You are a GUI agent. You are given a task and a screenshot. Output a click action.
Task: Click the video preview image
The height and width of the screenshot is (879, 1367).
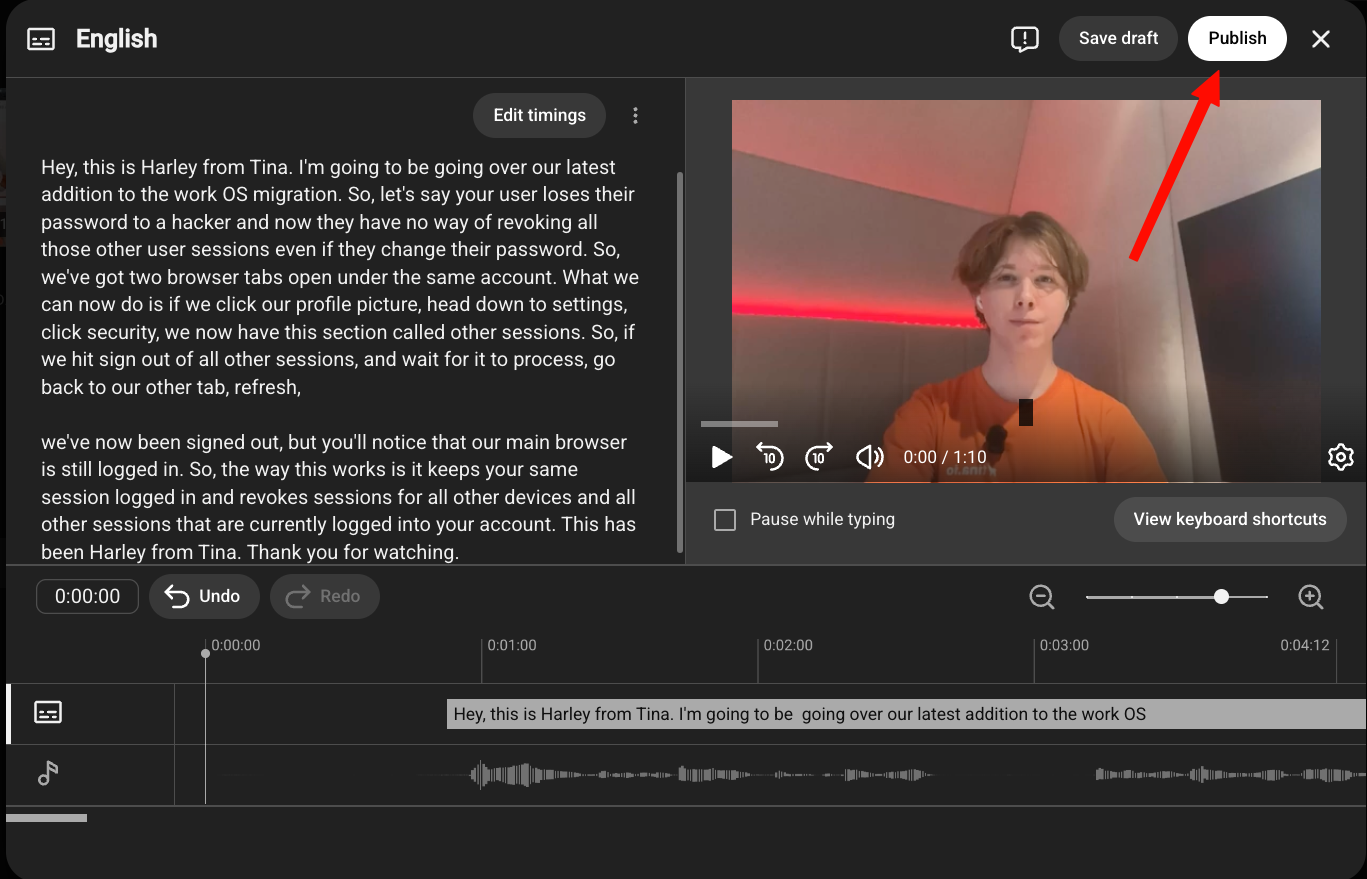[x=1026, y=291]
